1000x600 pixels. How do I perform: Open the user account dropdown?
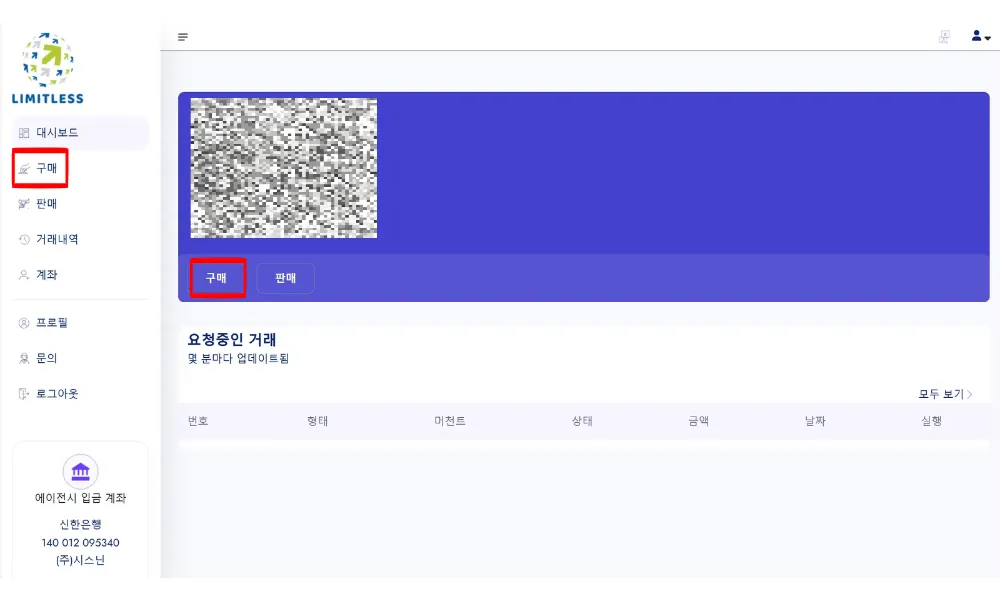(981, 36)
